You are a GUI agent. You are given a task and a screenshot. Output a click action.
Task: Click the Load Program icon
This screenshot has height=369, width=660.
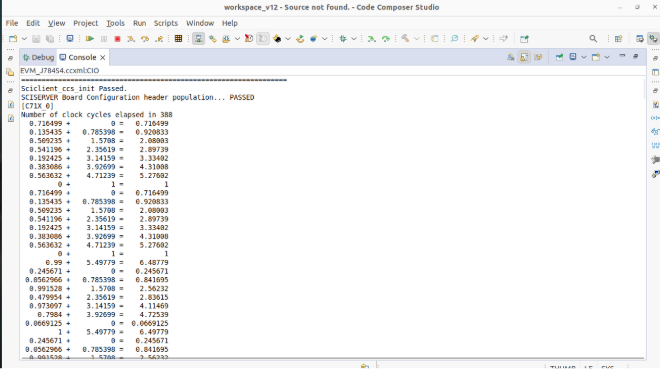[226, 39]
